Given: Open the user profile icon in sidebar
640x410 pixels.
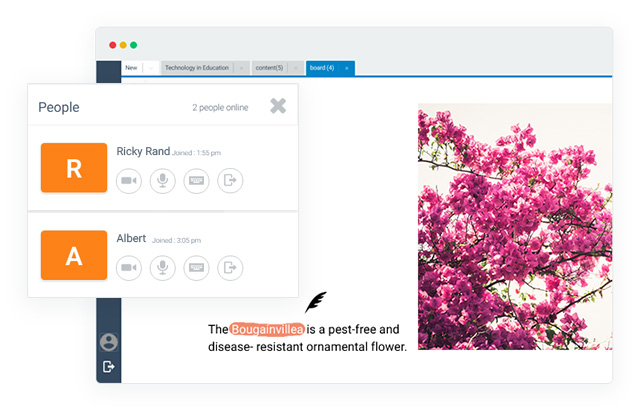Looking at the screenshot, I should (x=108, y=342).
